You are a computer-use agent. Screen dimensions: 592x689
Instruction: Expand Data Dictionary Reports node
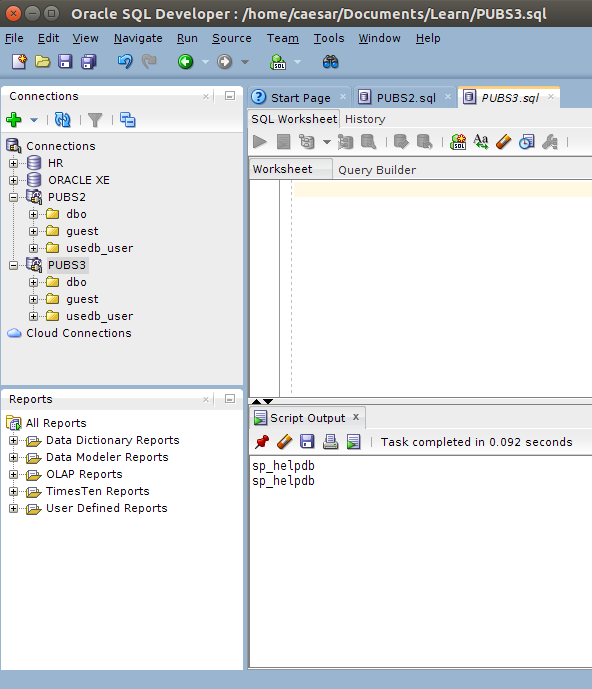pos(14,440)
